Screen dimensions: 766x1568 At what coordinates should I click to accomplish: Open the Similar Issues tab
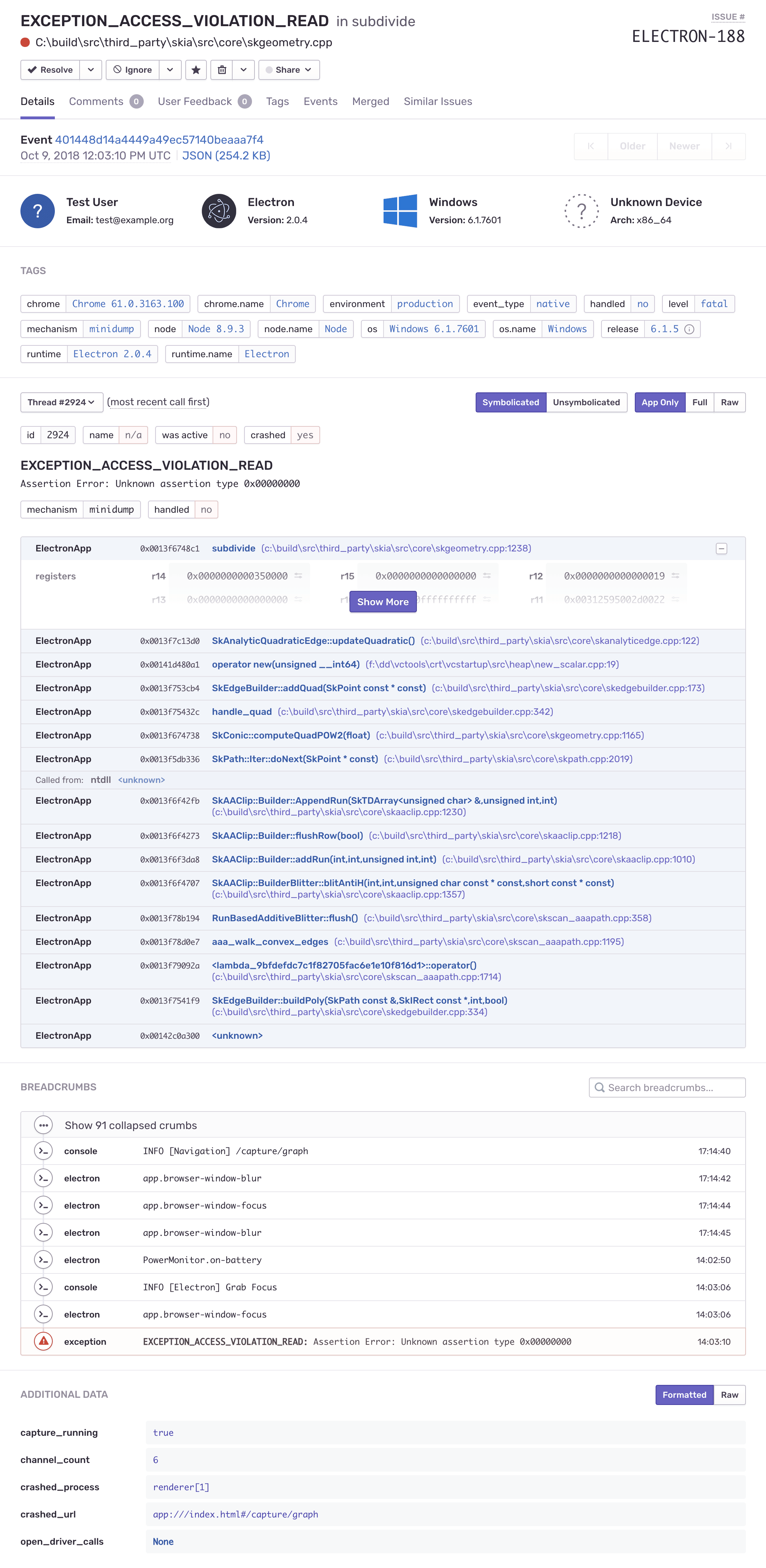pyautogui.click(x=438, y=102)
